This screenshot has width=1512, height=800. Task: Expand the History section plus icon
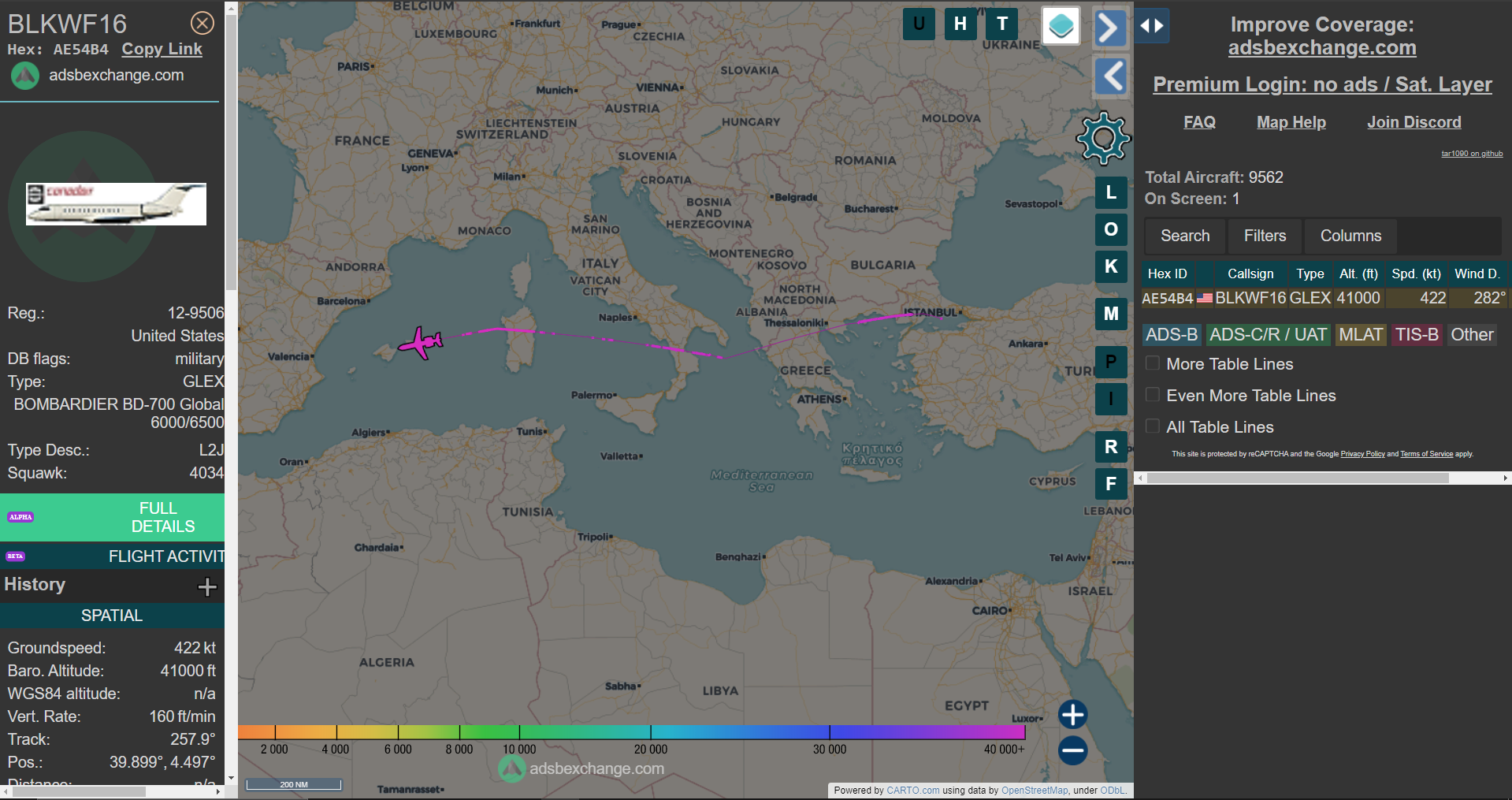pos(207,586)
